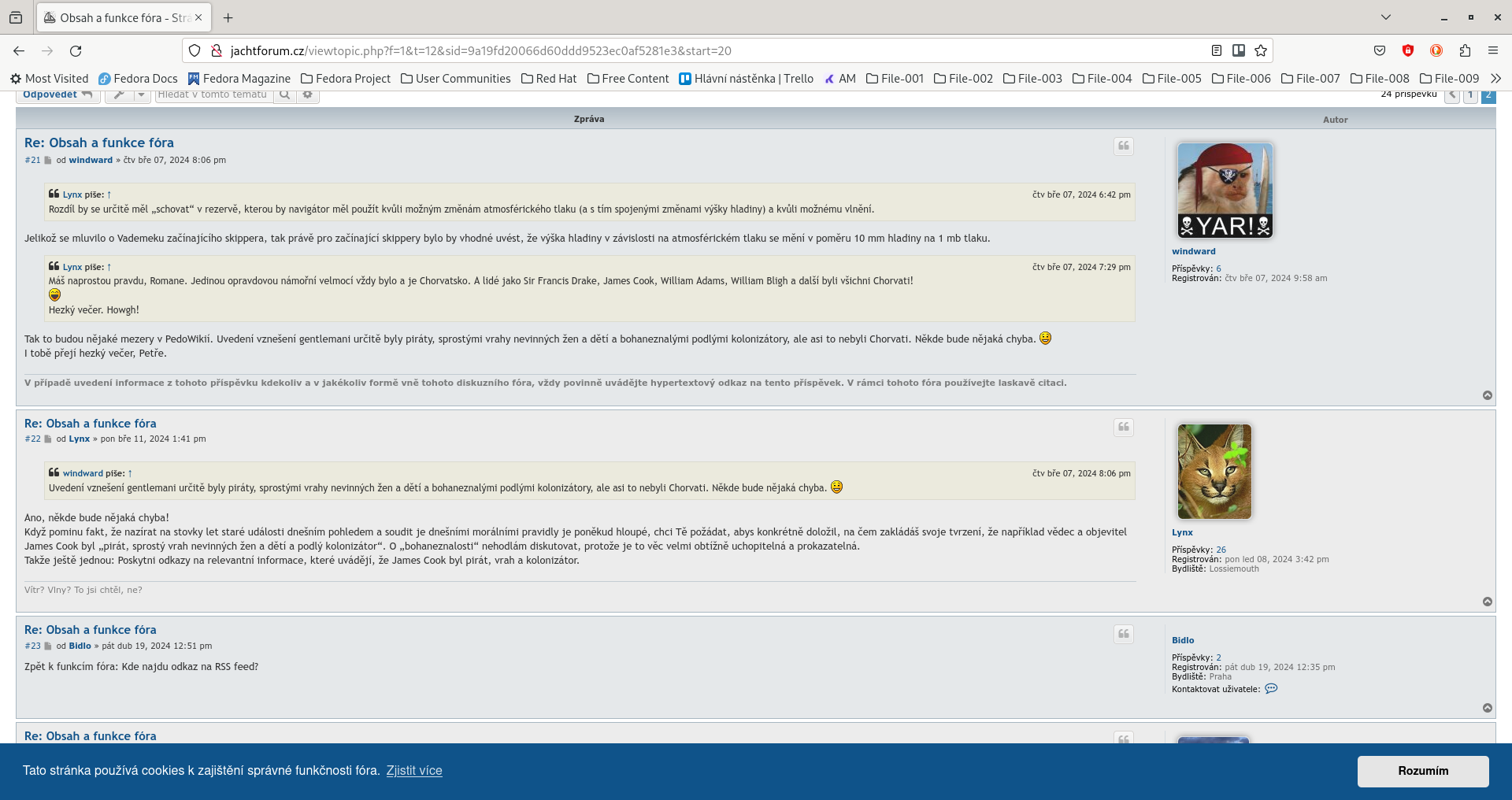Follow the Zjistit více cookie link

(414, 771)
